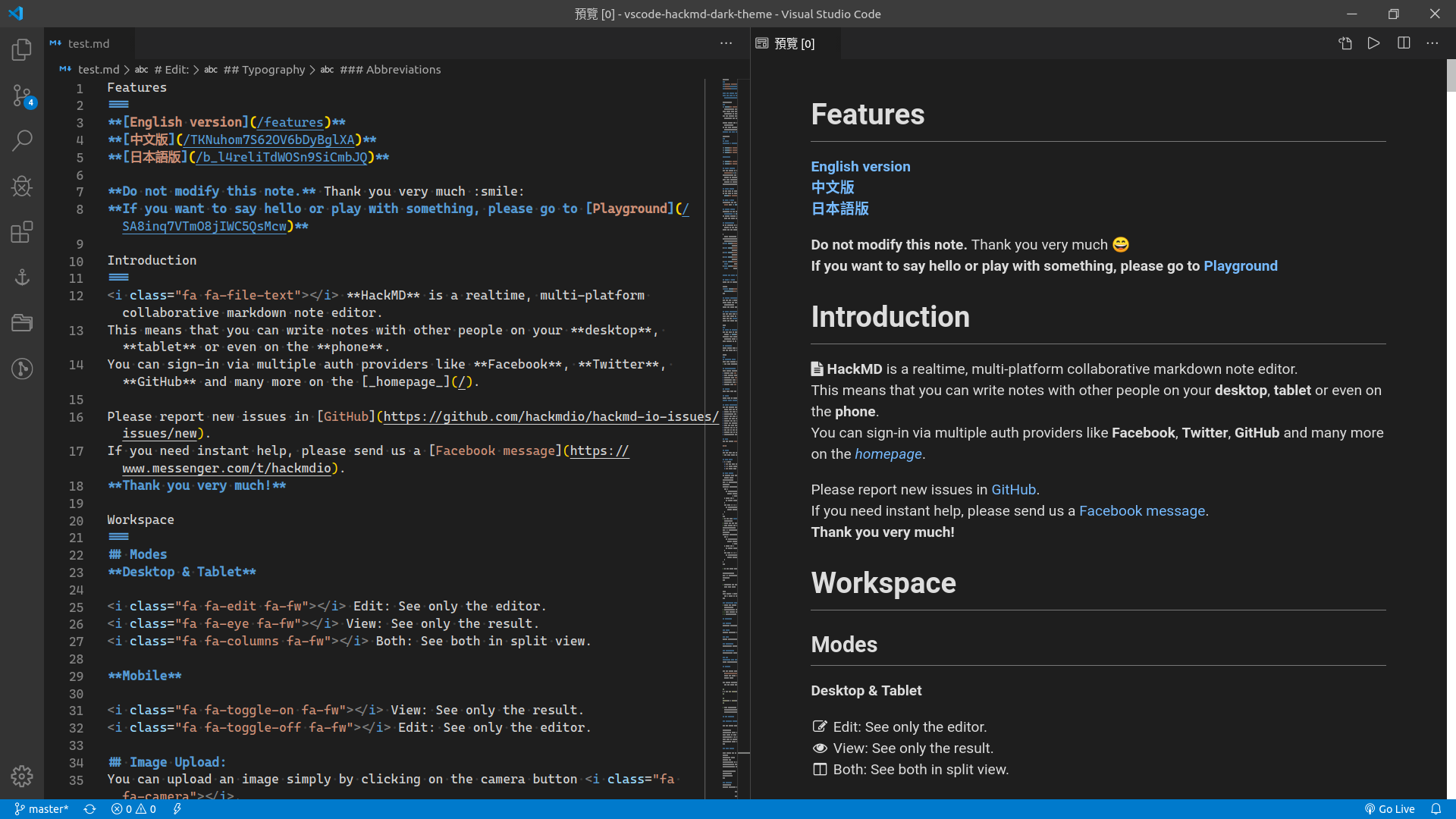
Task: Click the preview pane vertical scrollbar thumb
Action: point(1451,75)
